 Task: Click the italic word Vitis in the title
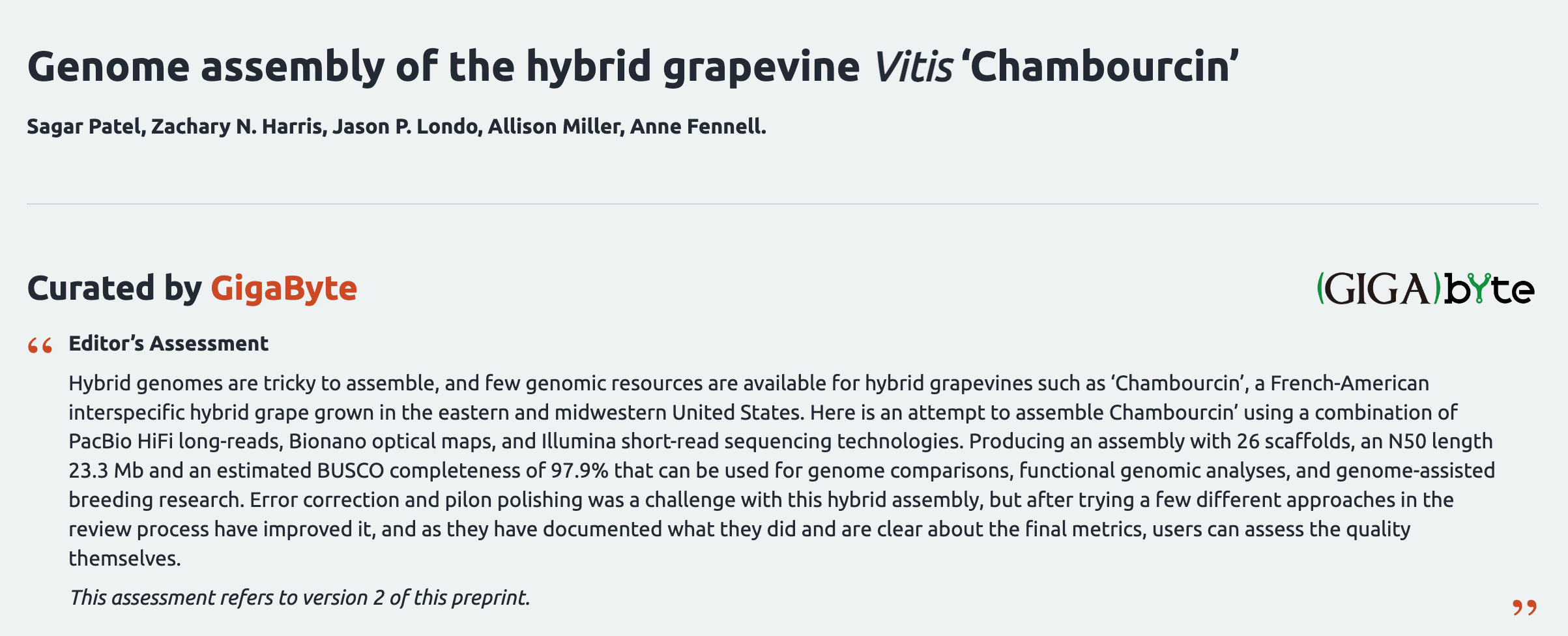(x=912, y=67)
